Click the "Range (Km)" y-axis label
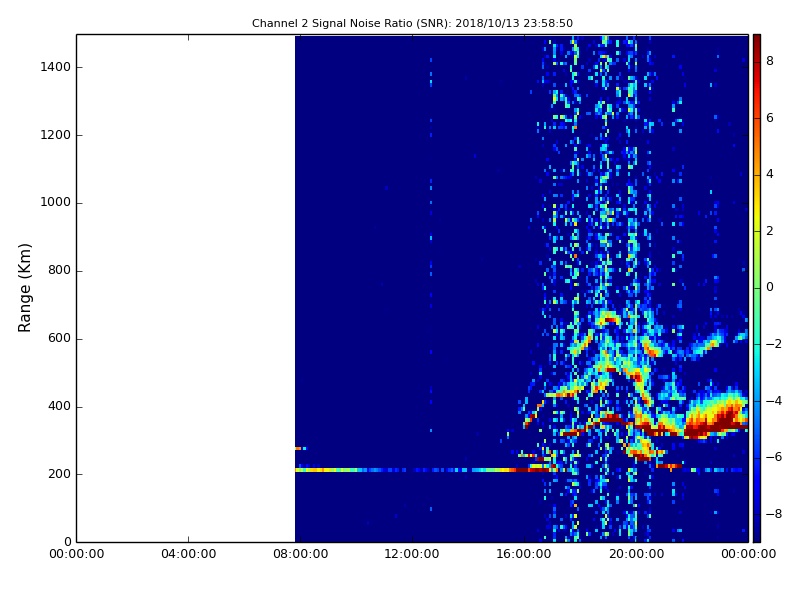 [x=24, y=288]
